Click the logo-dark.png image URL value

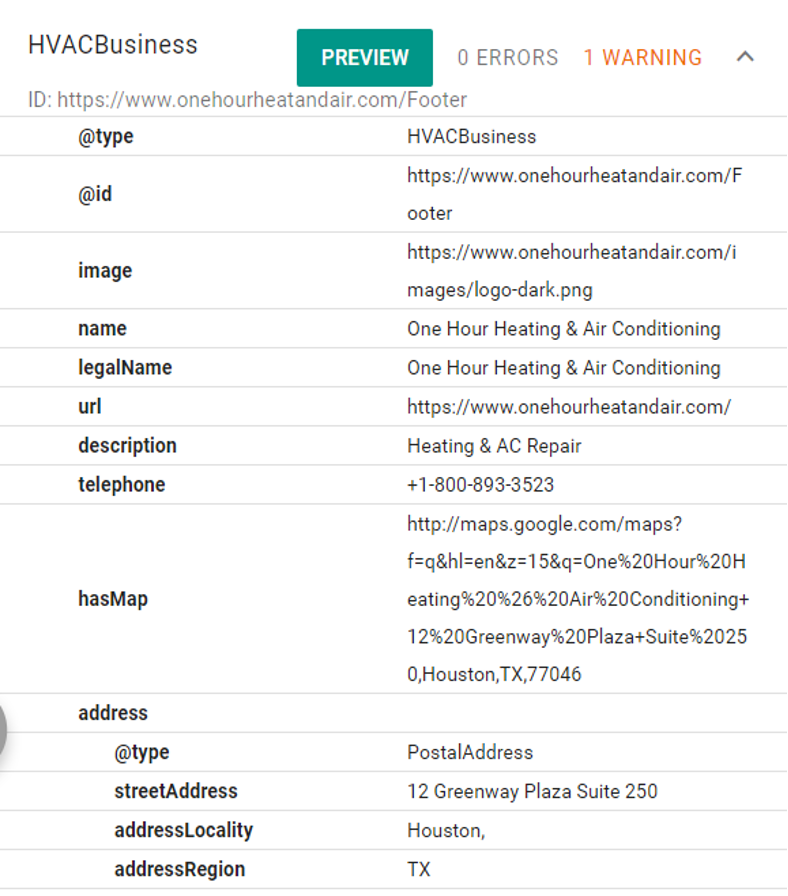tap(571, 271)
